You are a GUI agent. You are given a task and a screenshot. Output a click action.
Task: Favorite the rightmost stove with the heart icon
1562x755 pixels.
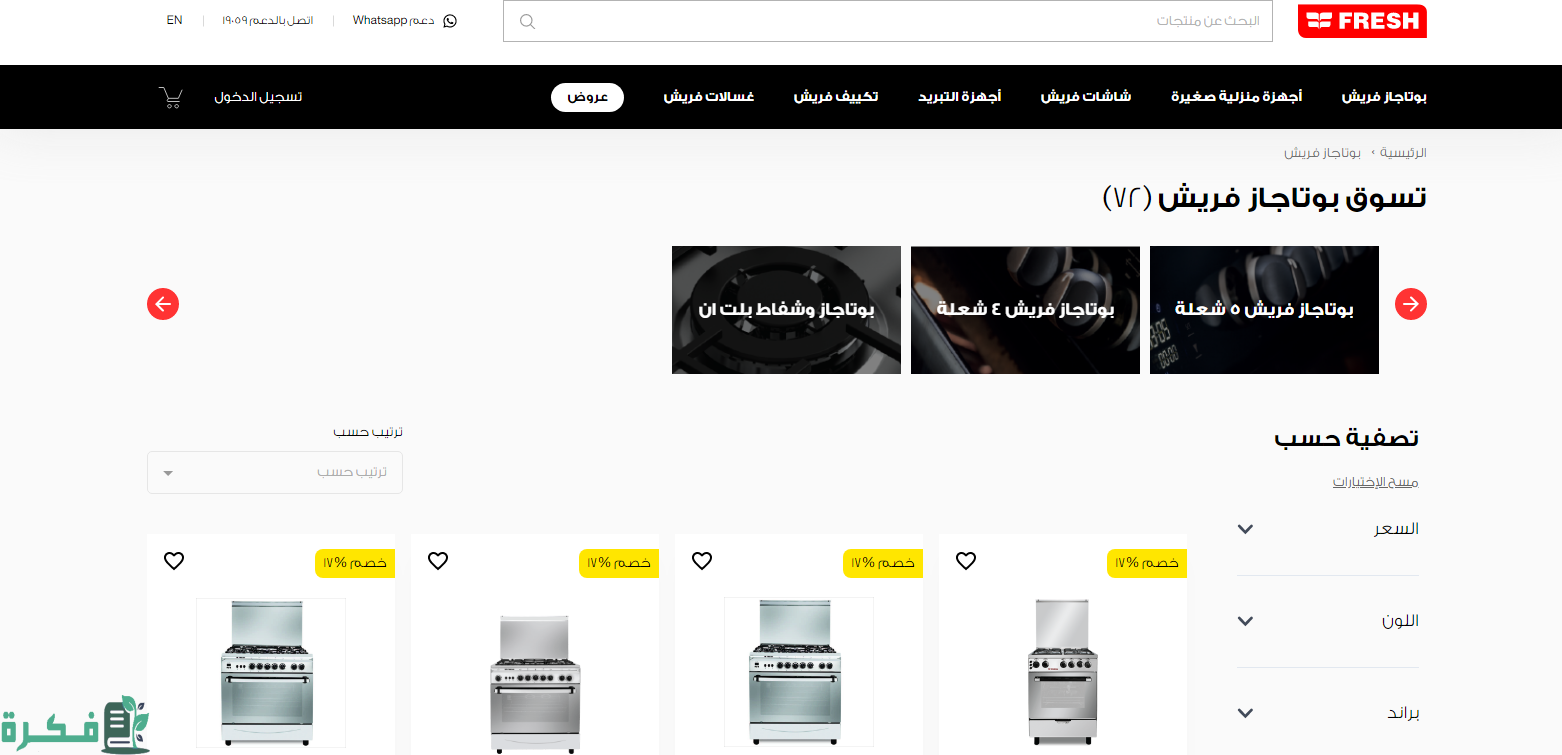click(966, 561)
